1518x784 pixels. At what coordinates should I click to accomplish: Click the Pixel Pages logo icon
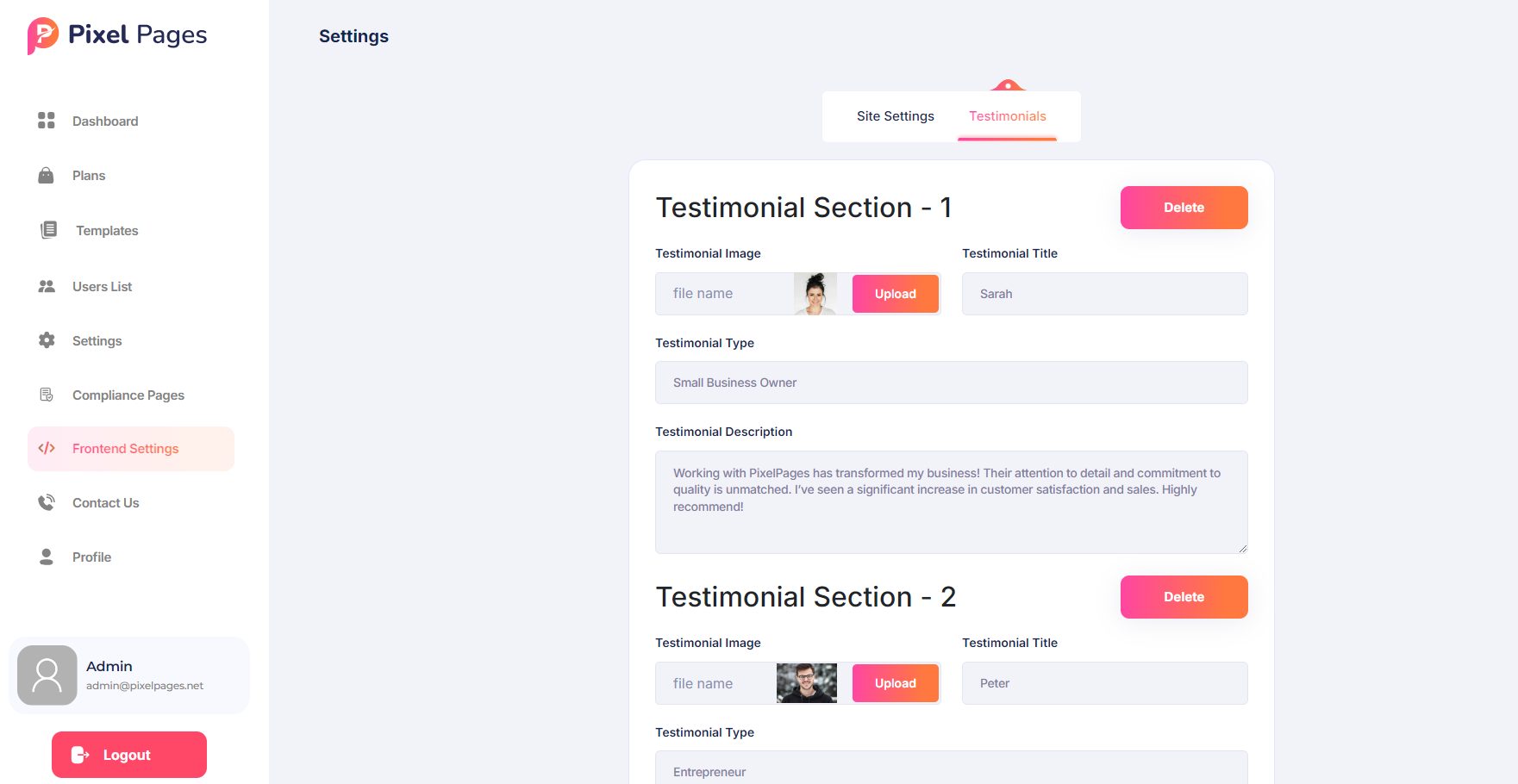tap(43, 35)
